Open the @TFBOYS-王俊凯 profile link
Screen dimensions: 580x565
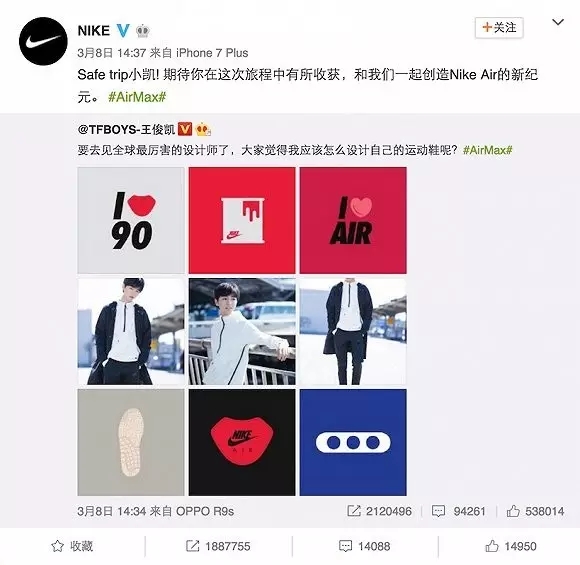click(127, 129)
